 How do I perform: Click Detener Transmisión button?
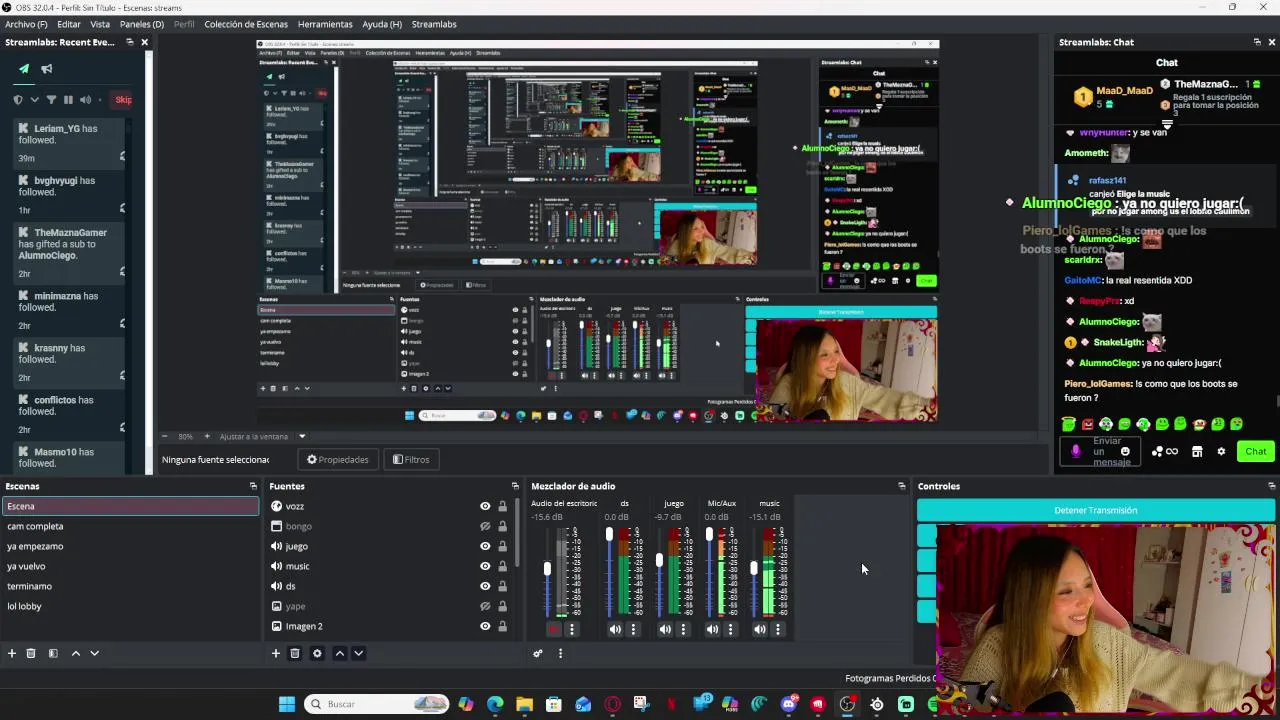[x=1096, y=510]
